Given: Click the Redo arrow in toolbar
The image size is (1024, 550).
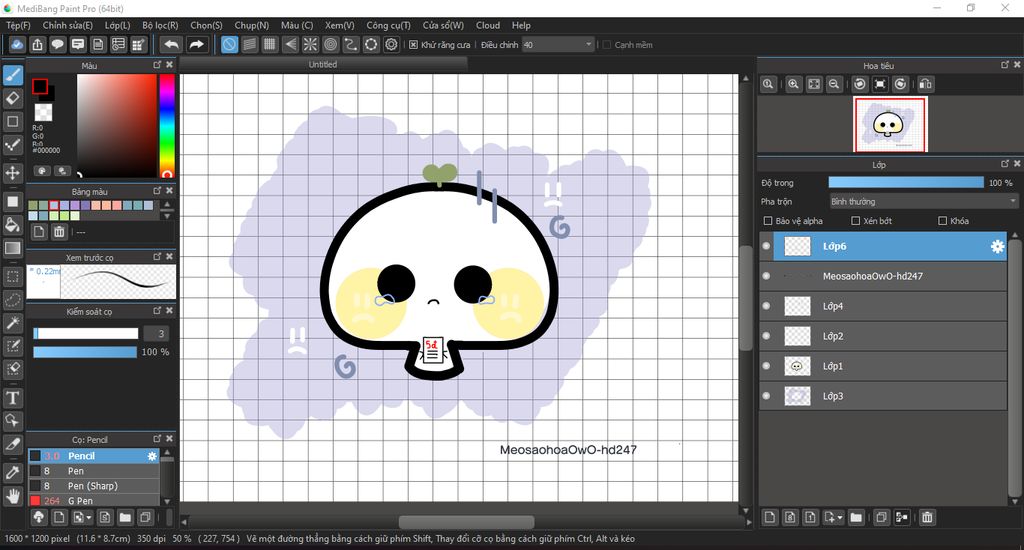Looking at the screenshot, I should click(x=196, y=44).
